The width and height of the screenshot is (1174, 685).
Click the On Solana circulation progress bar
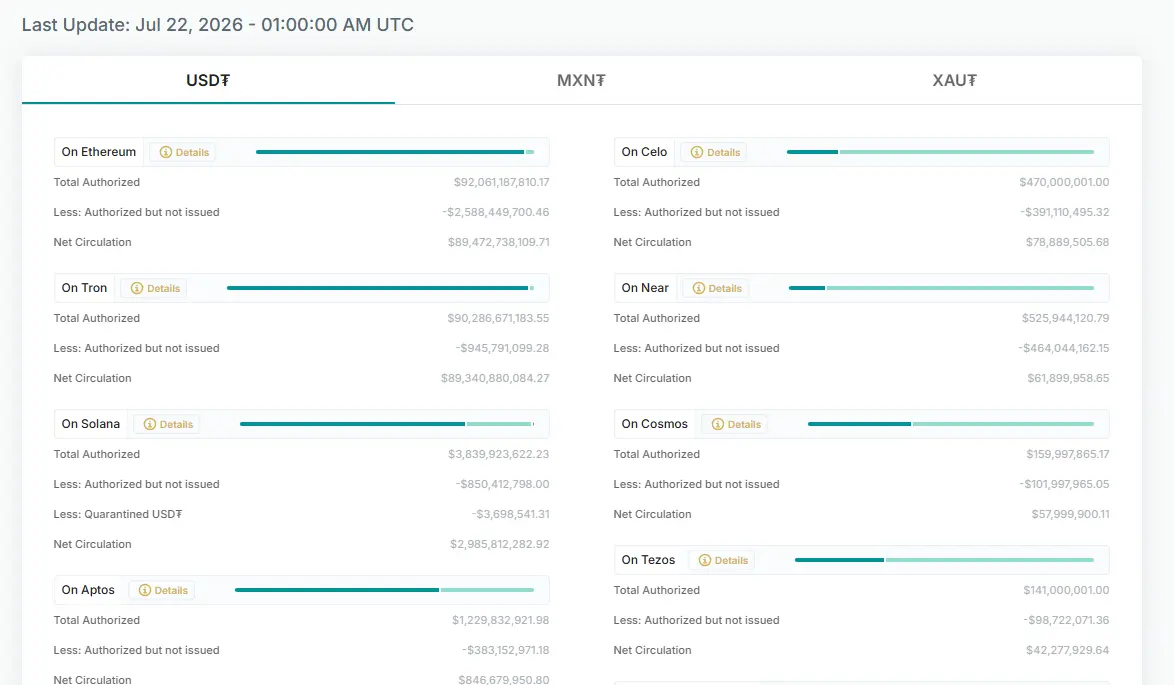pyautogui.click(x=387, y=424)
